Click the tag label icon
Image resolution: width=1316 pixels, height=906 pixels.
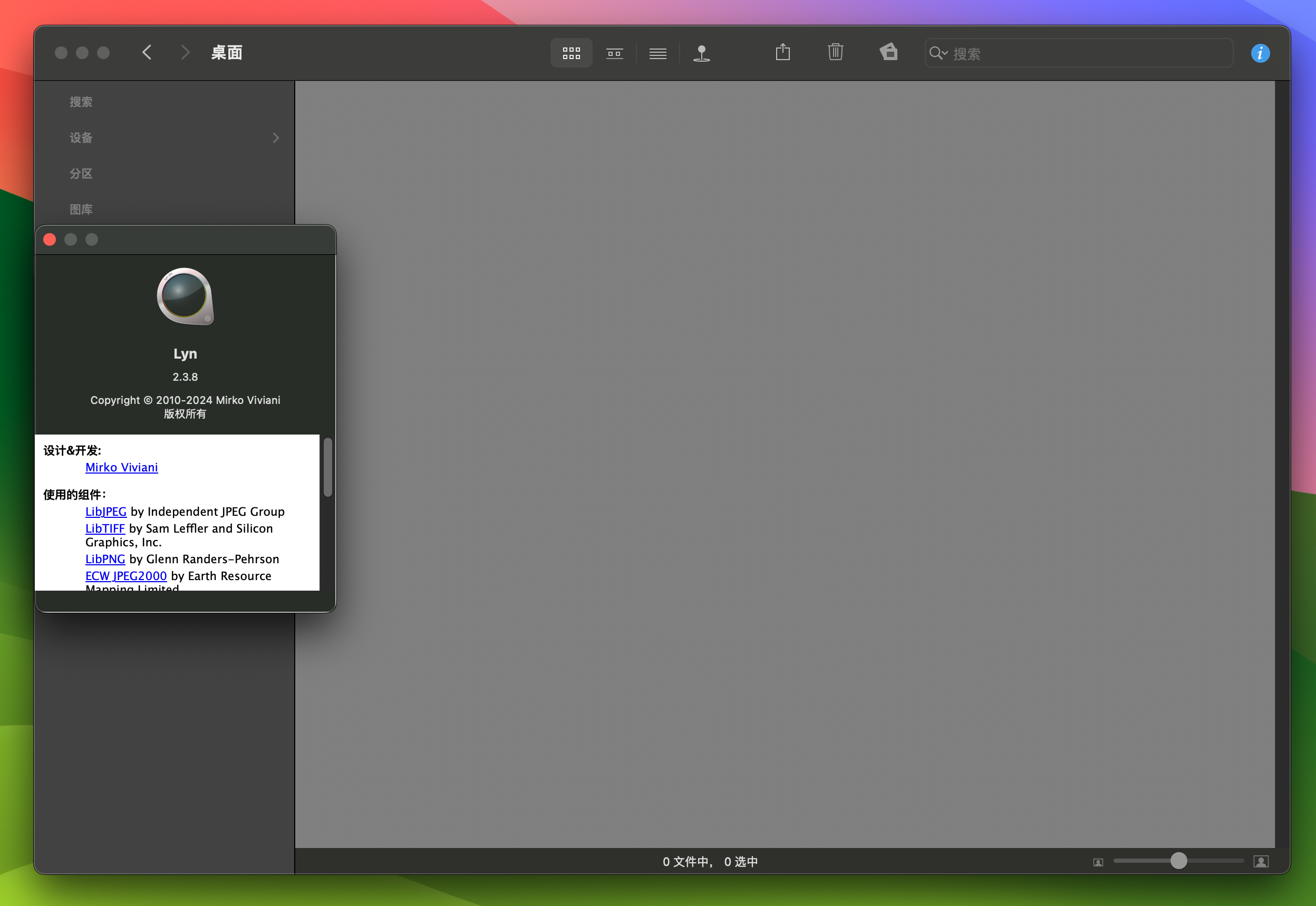click(x=889, y=52)
